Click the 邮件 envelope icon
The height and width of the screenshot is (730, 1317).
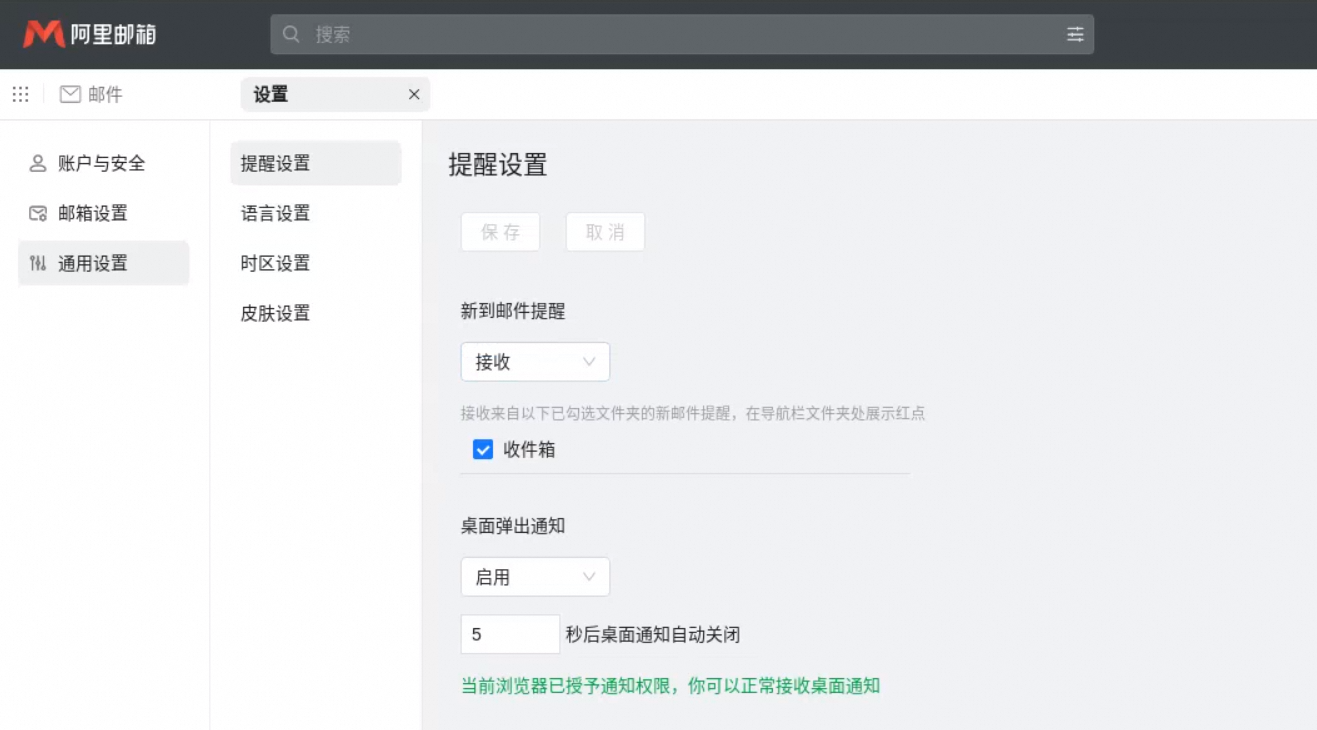(x=70, y=94)
